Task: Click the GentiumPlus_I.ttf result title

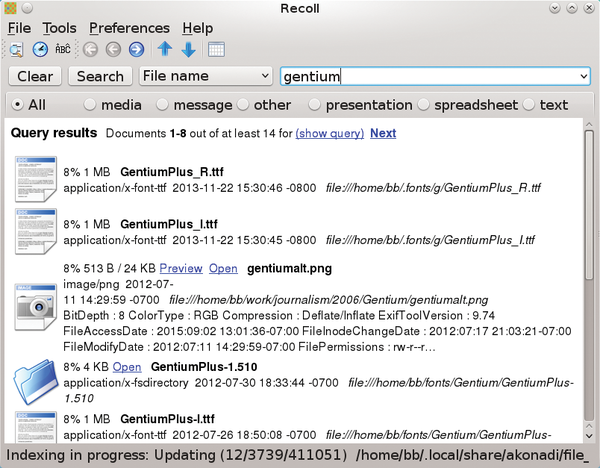Action: pos(169,224)
